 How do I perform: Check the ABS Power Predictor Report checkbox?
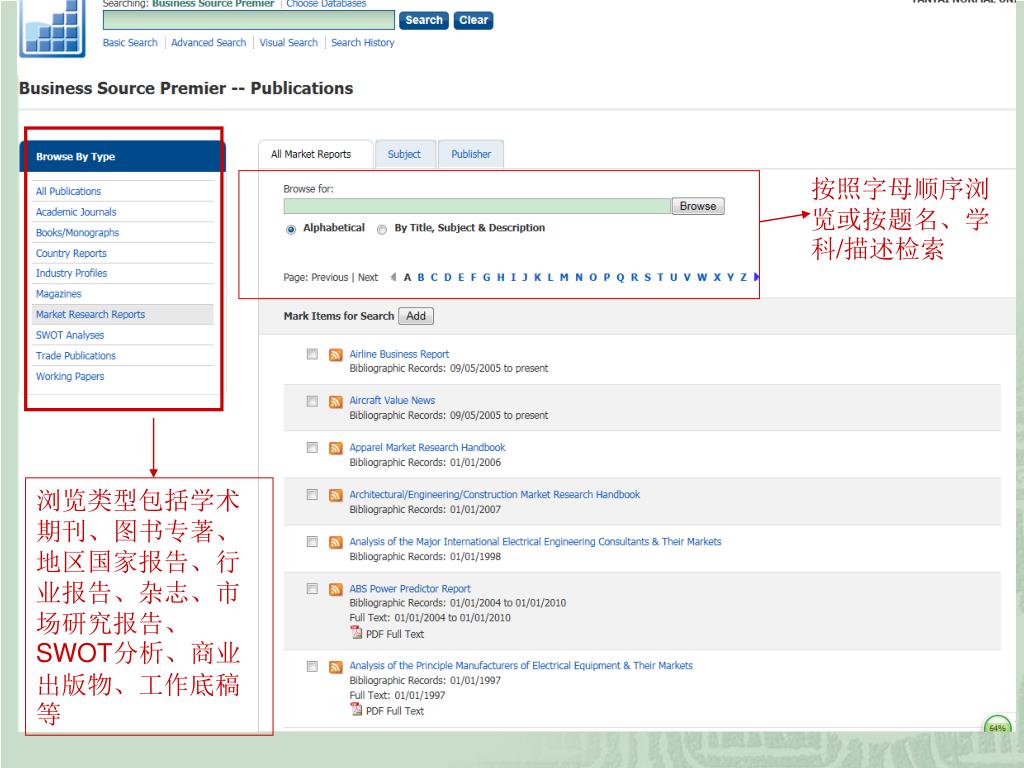pos(312,588)
